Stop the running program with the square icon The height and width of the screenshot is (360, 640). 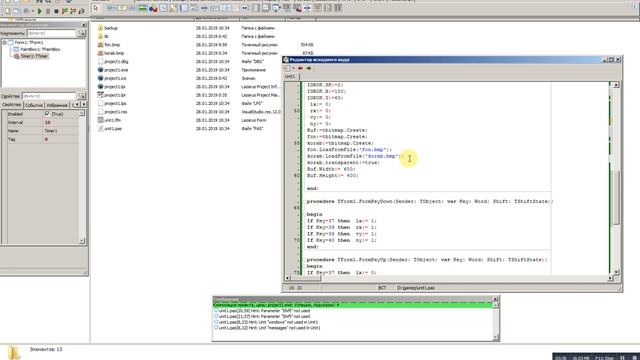[x=56, y=11]
